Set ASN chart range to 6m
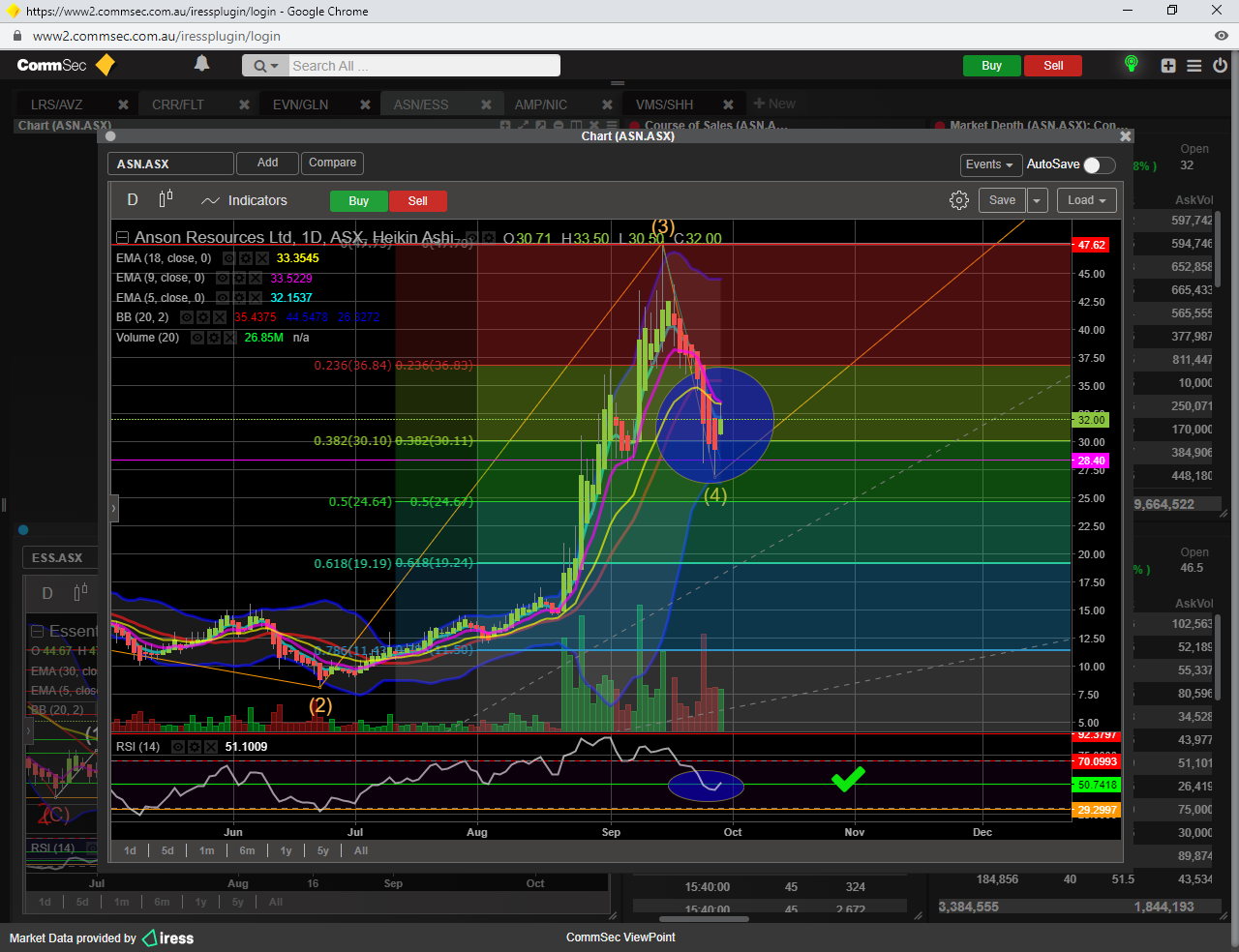This screenshot has height=952, width=1239. [x=247, y=850]
